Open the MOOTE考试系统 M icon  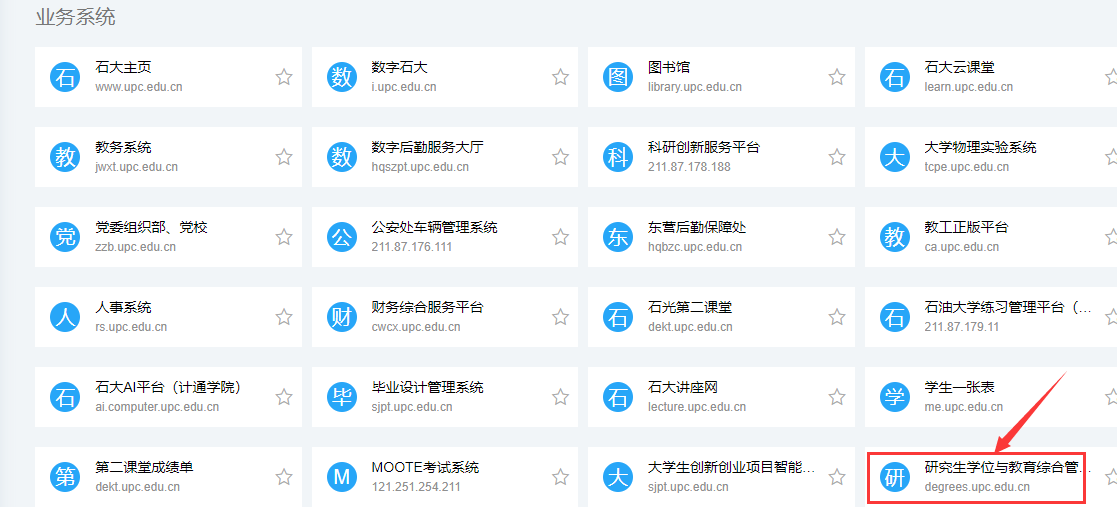point(342,477)
